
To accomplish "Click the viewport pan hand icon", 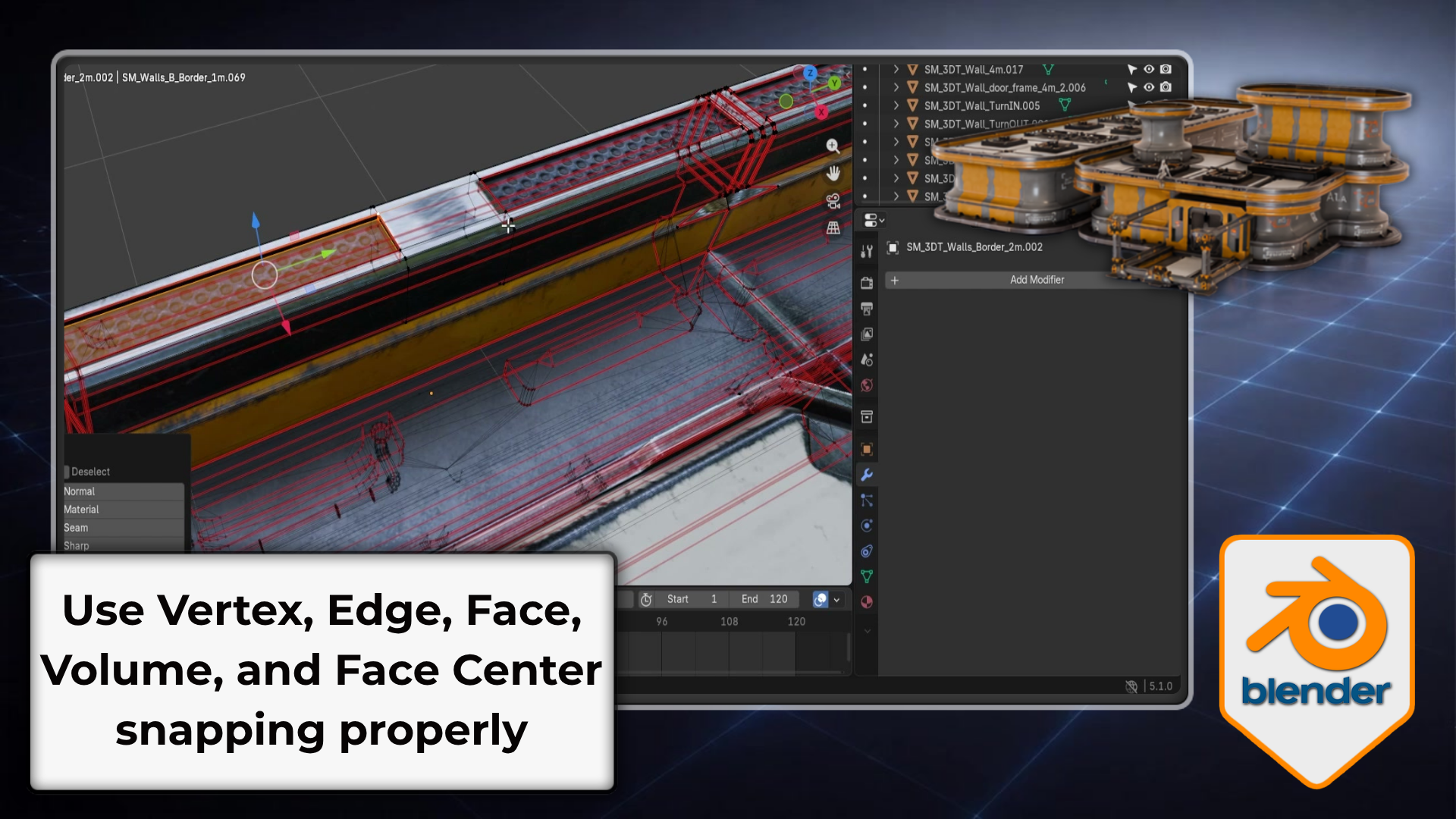I will 833,174.
